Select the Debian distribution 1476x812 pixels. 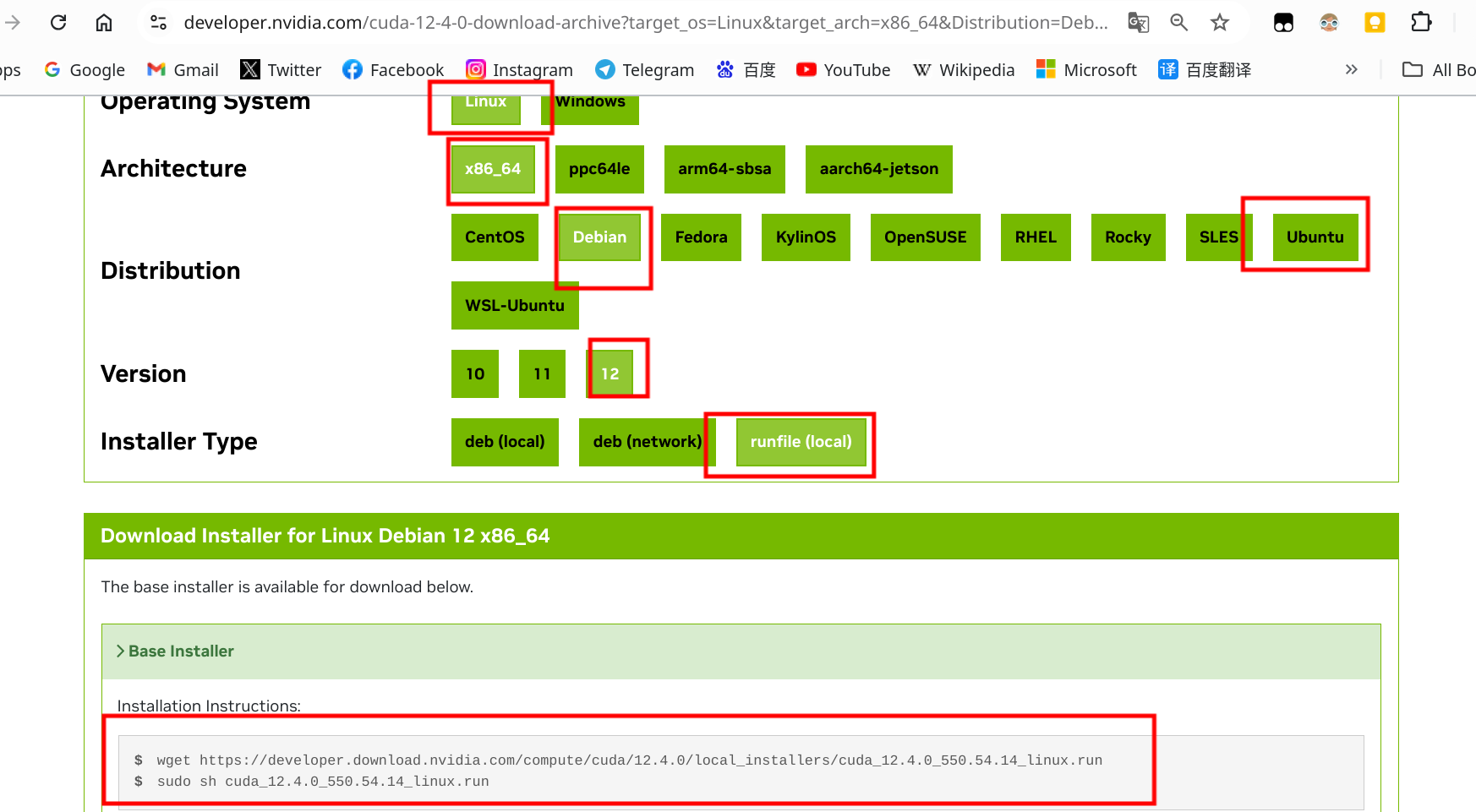(600, 237)
